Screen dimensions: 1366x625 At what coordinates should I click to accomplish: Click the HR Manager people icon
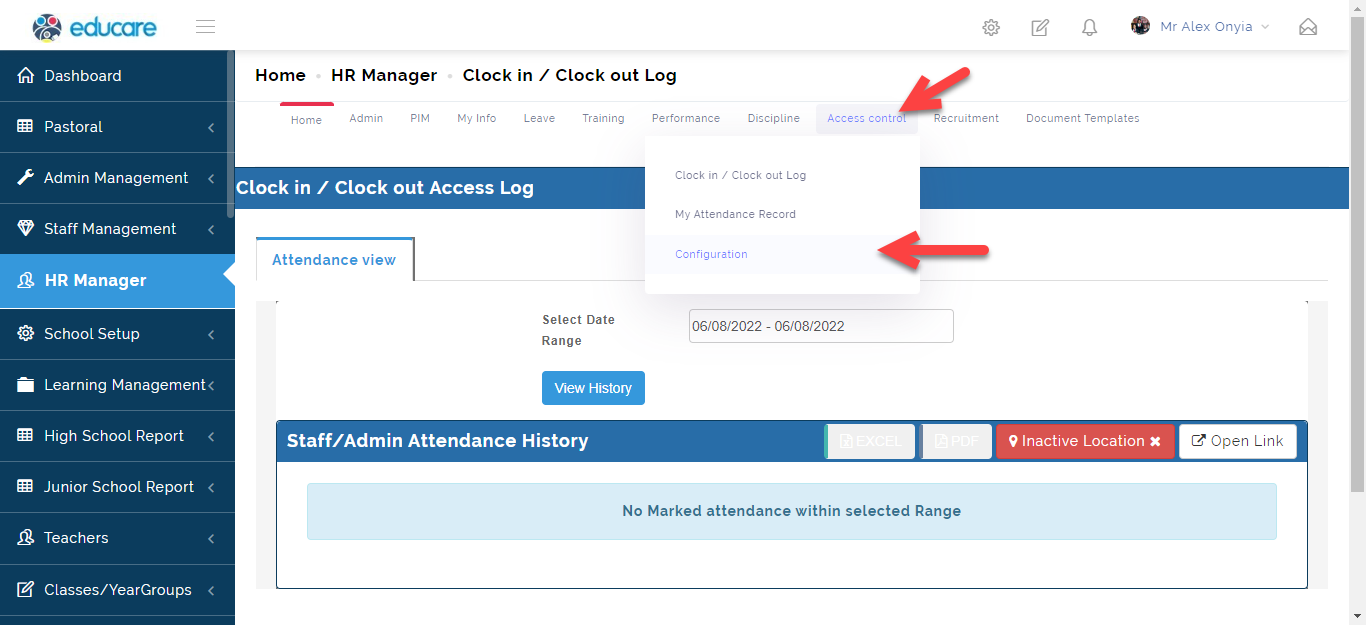26,281
